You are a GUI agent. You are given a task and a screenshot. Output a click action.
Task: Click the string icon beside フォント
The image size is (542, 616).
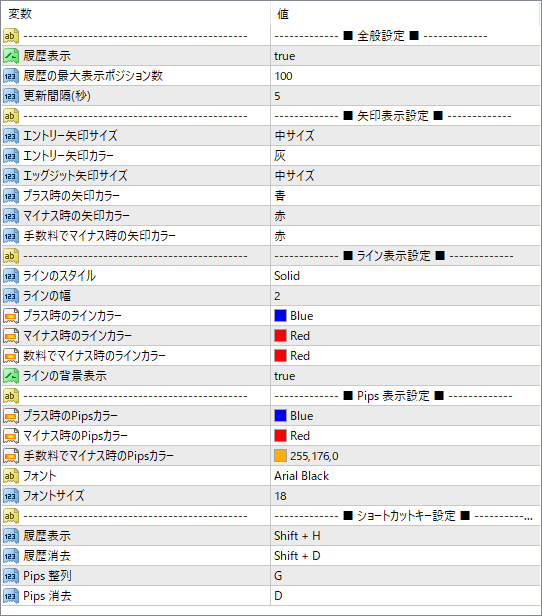coord(11,476)
